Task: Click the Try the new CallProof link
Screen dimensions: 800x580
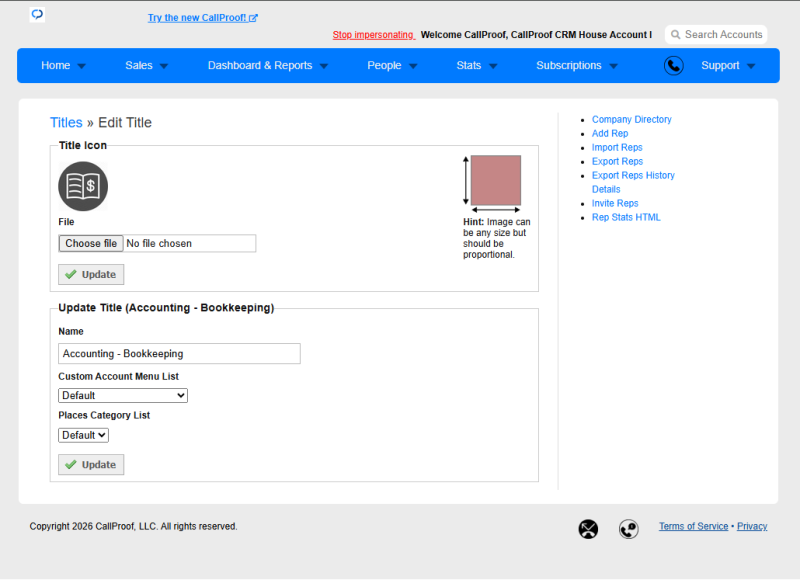Action: (203, 18)
